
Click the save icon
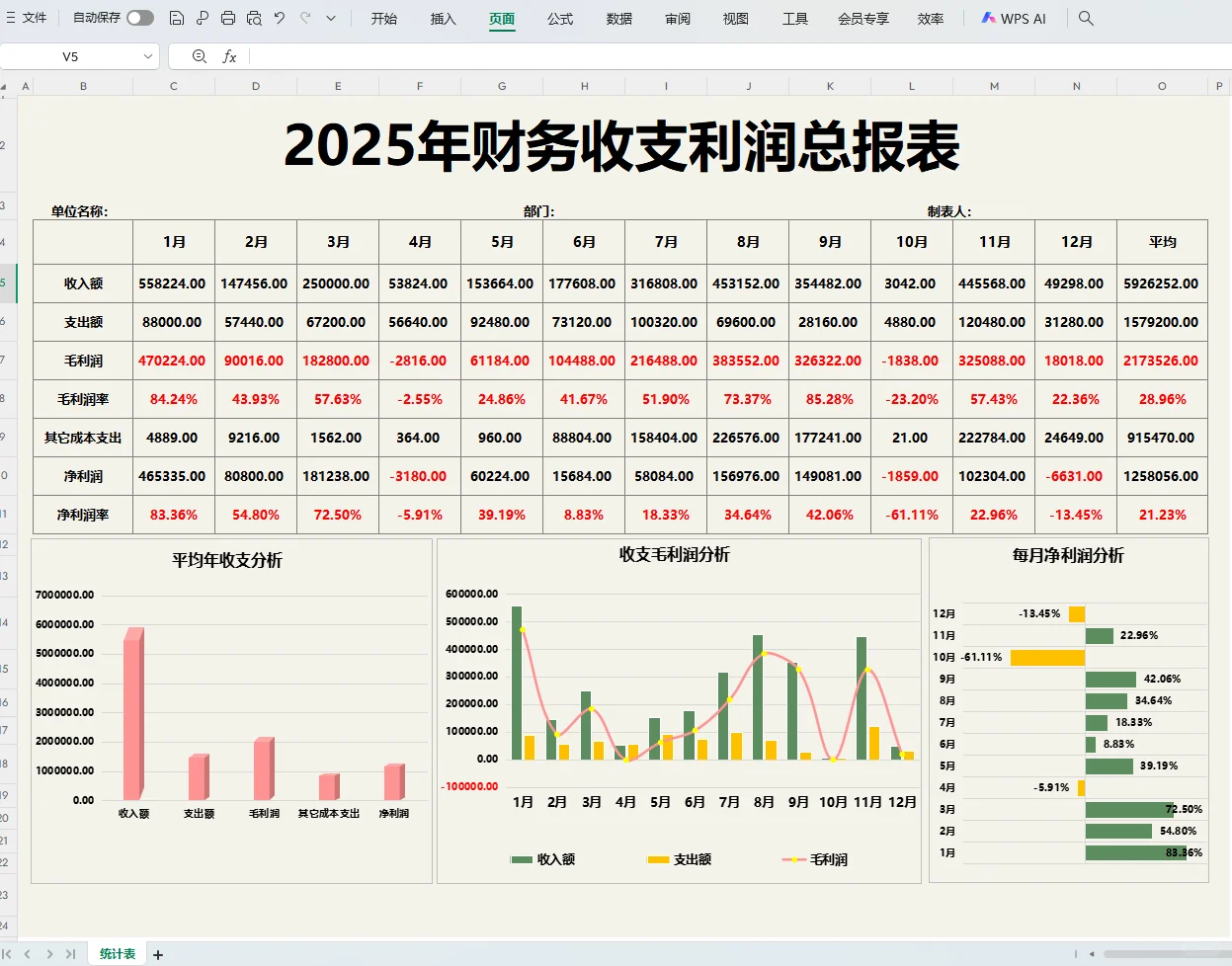tap(177, 18)
